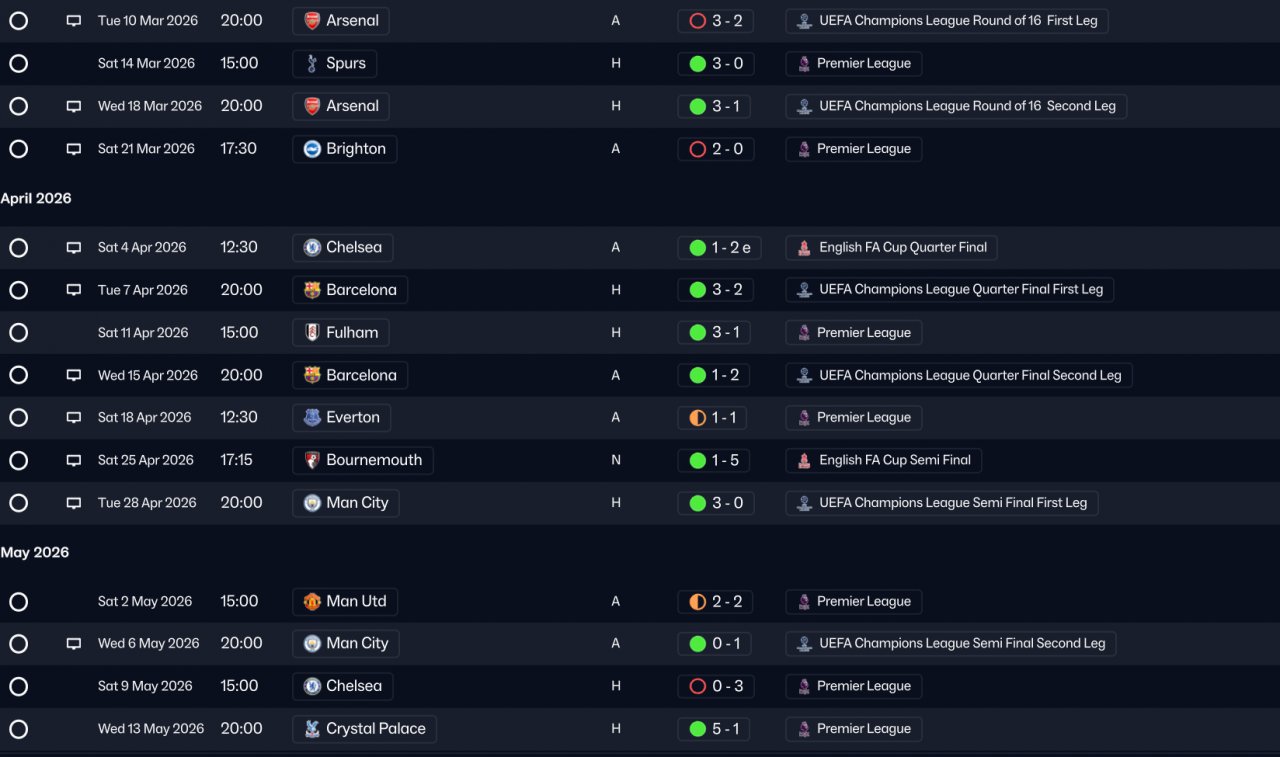Click the Crystal Palace club badge
The height and width of the screenshot is (757, 1280).
[x=312, y=729]
